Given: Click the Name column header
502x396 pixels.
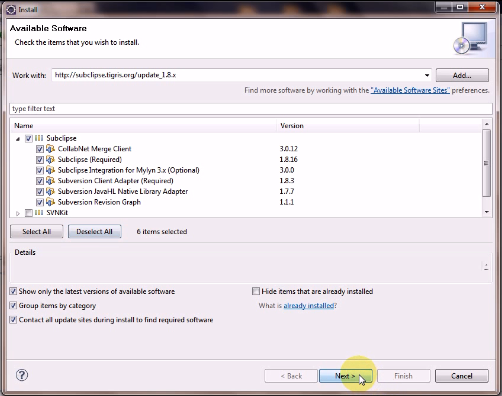Looking at the screenshot, I should [143, 126].
